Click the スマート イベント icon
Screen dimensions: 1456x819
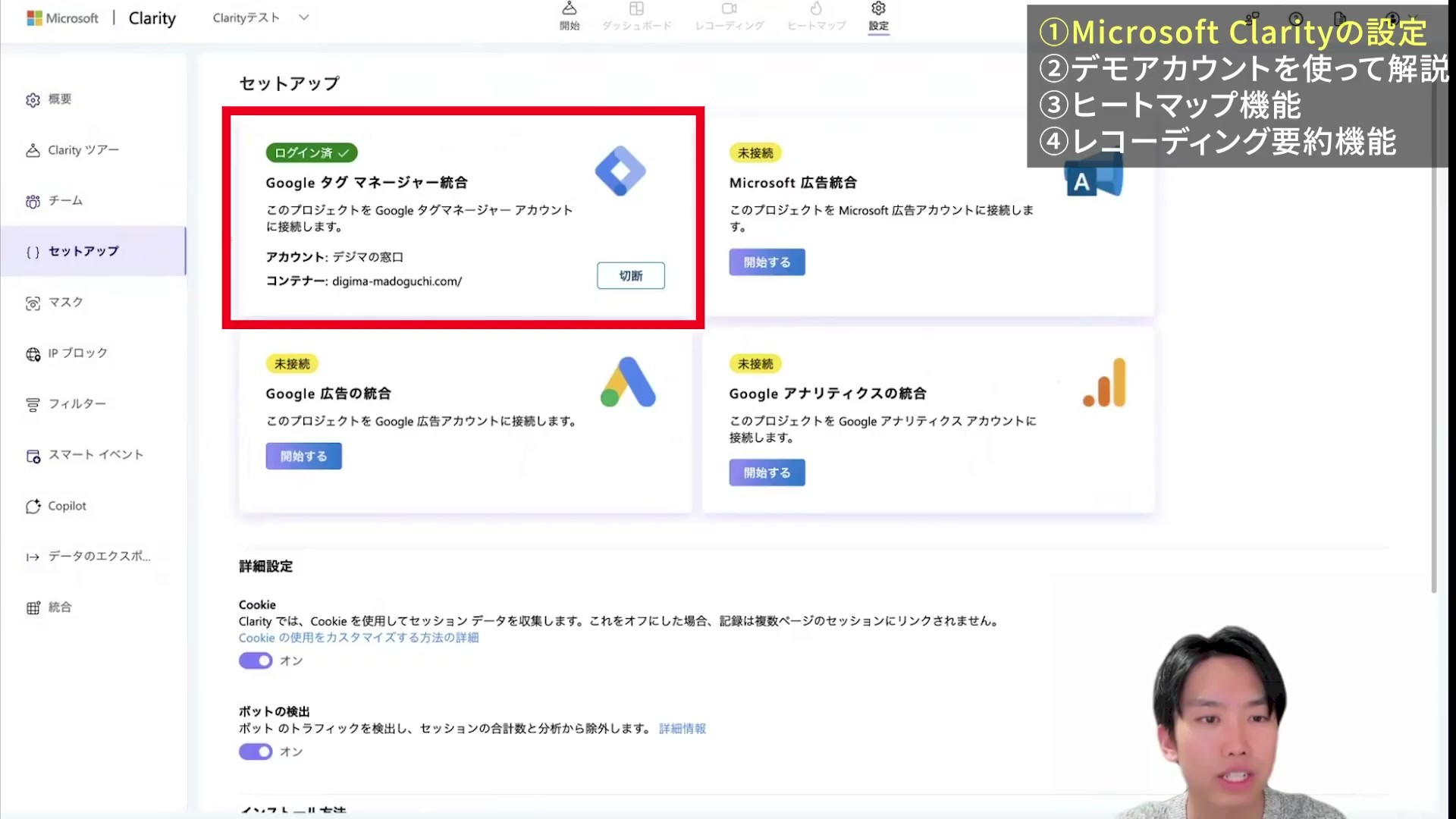coord(33,456)
